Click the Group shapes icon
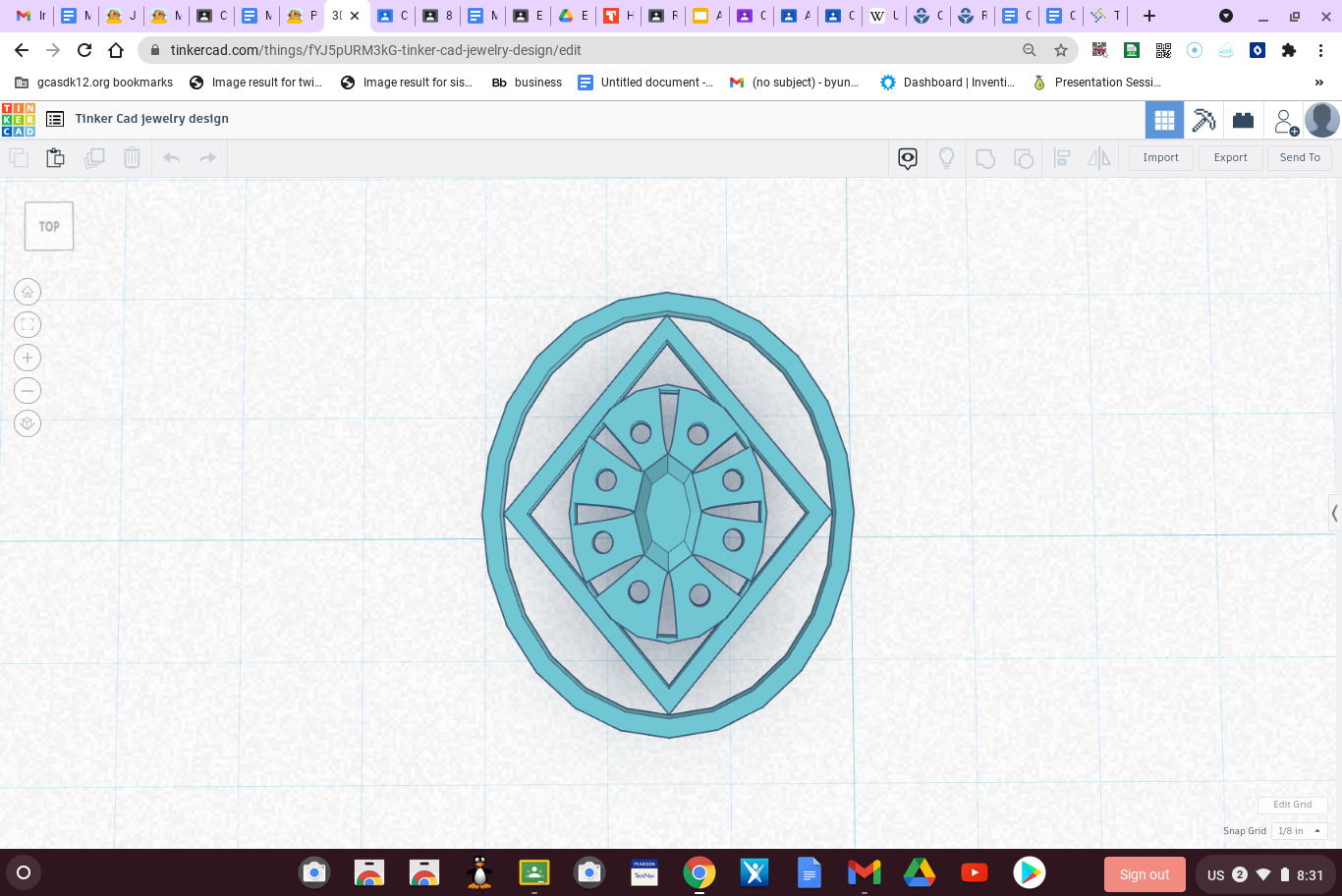Image resolution: width=1342 pixels, height=896 pixels. [985, 157]
